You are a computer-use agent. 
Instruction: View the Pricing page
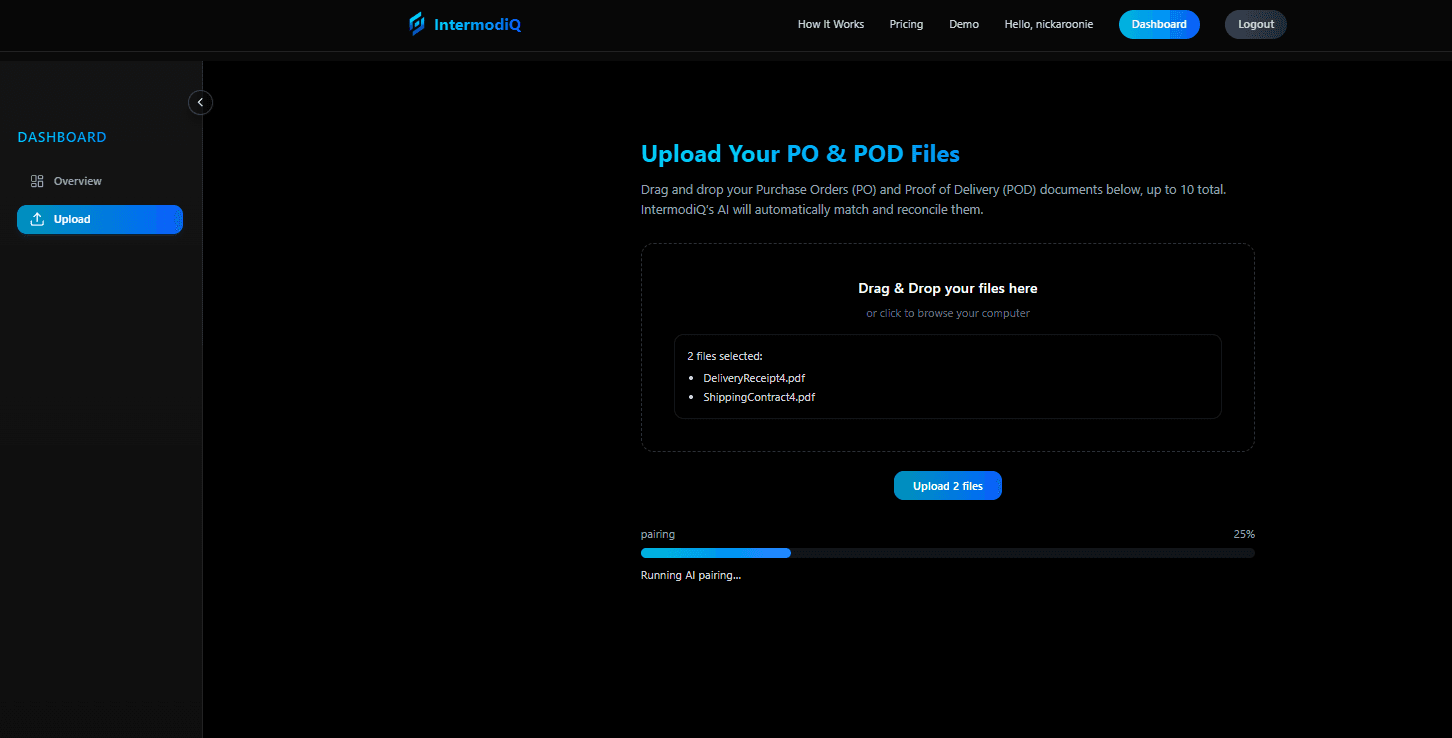coord(906,23)
